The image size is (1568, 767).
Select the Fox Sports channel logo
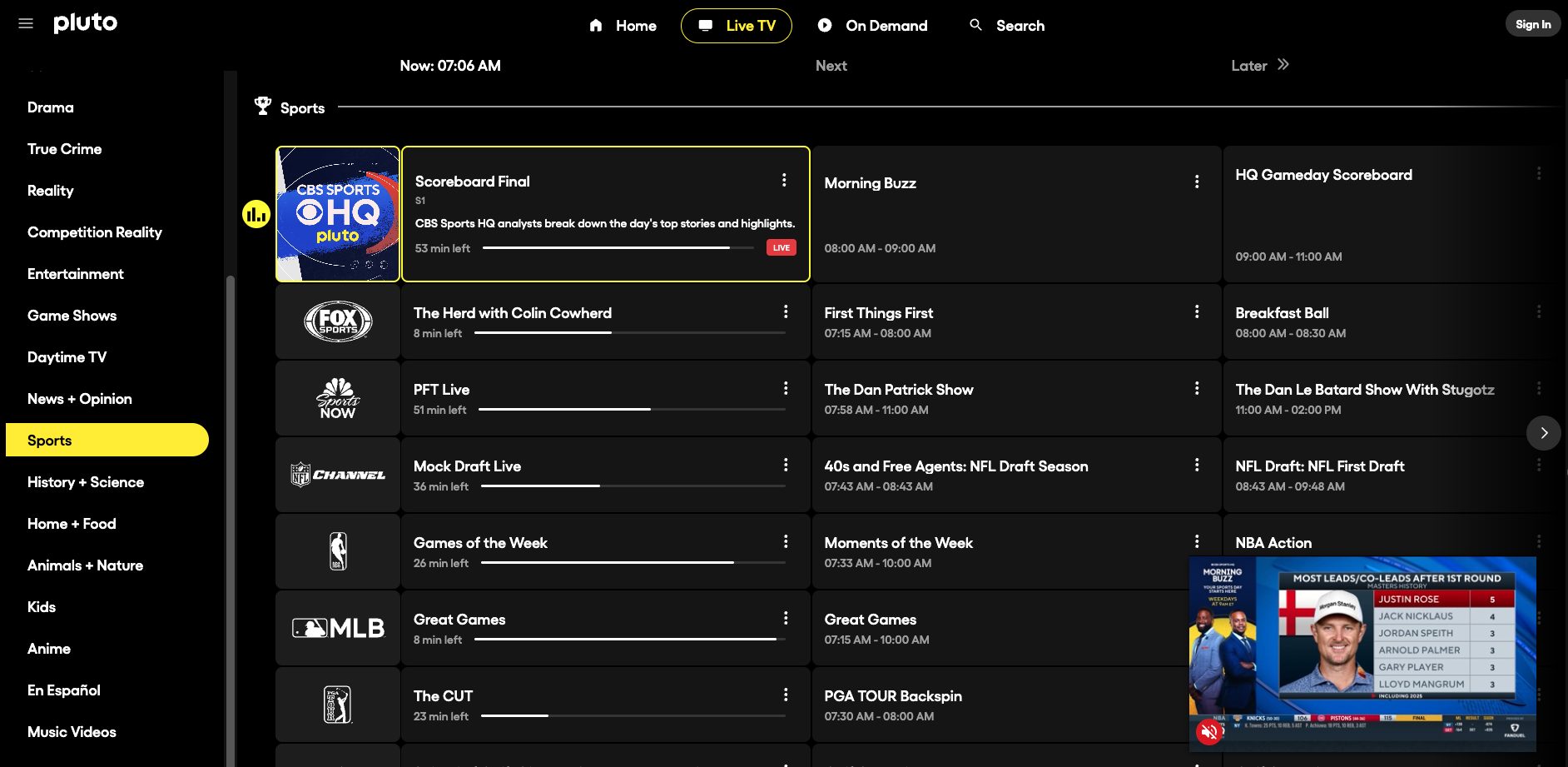[337, 321]
